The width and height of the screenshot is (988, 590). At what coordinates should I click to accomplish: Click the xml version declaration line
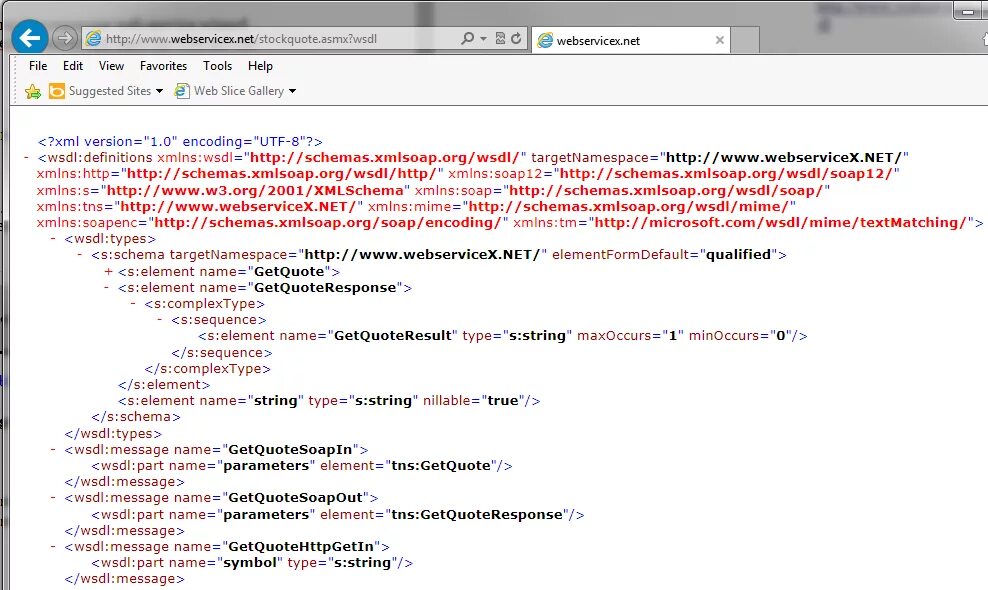pos(180,141)
